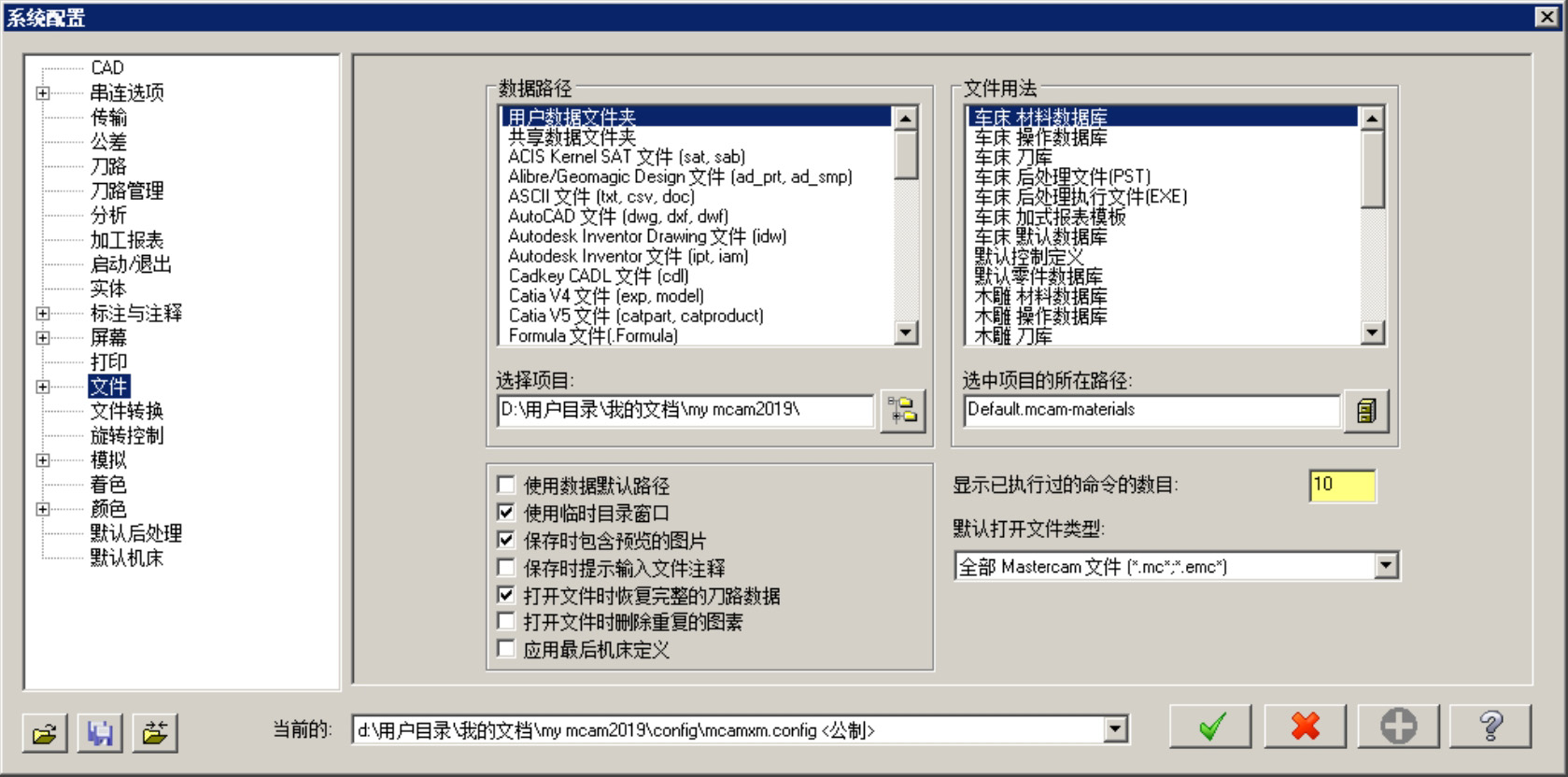Enable 应用最后机床定义 checkbox
Viewport: 1568px width, 777px height.
coord(506,649)
